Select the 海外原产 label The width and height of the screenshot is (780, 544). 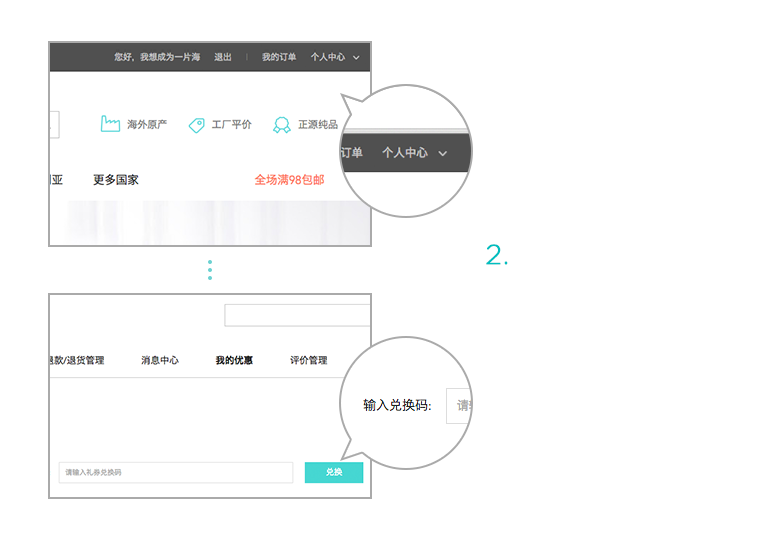(147, 124)
